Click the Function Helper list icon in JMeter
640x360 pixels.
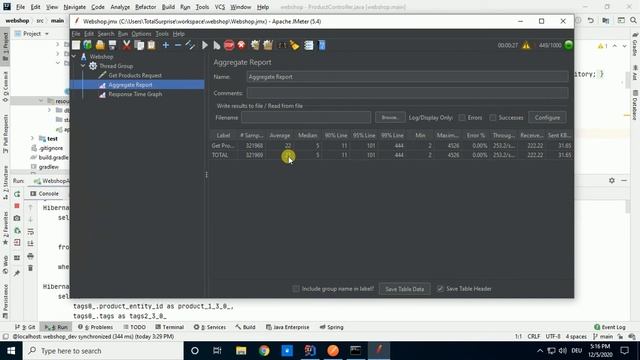[309, 45]
